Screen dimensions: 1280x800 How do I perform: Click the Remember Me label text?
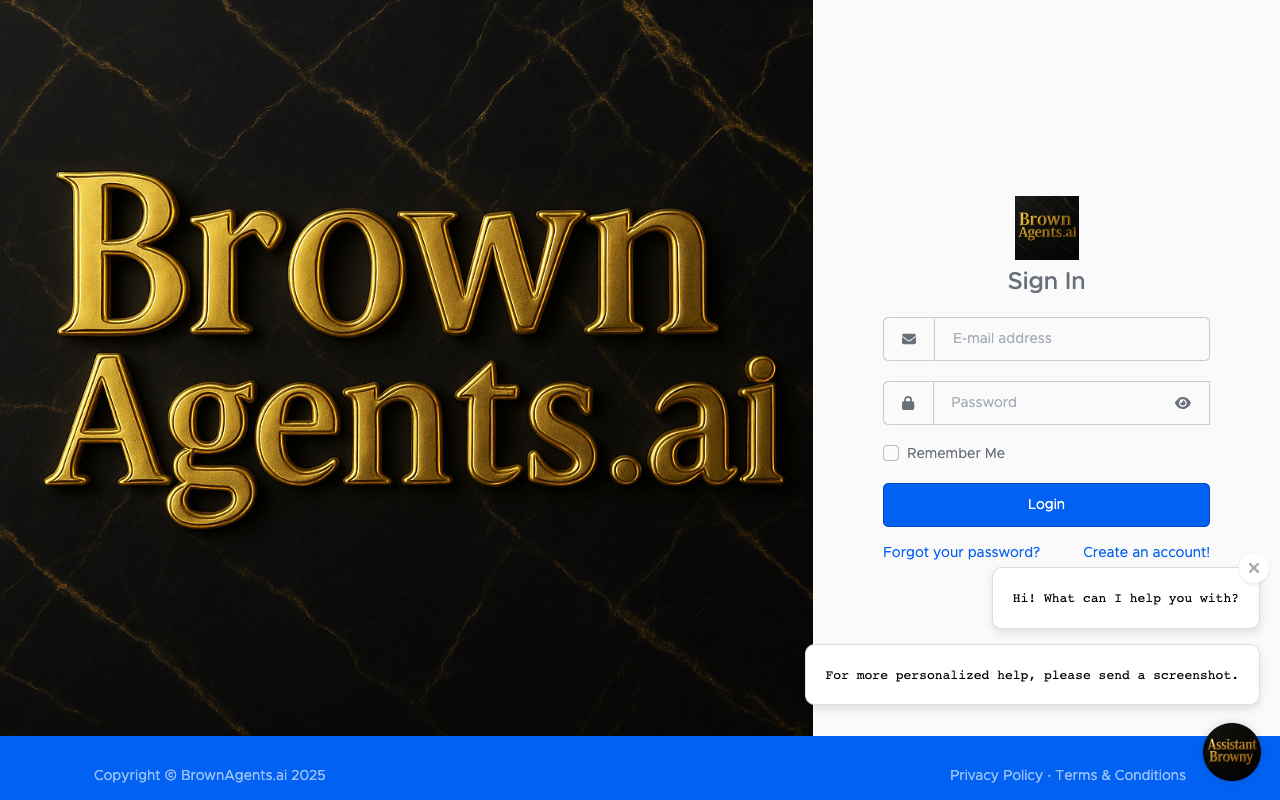(x=955, y=453)
